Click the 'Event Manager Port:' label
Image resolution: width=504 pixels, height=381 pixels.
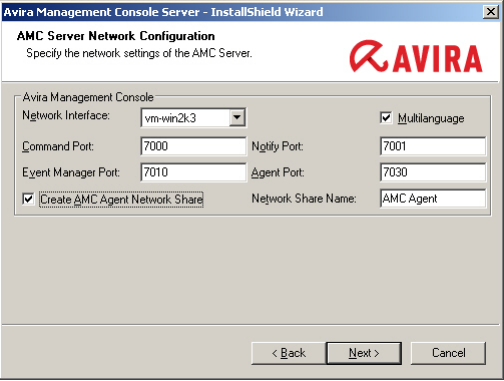(x=71, y=173)
